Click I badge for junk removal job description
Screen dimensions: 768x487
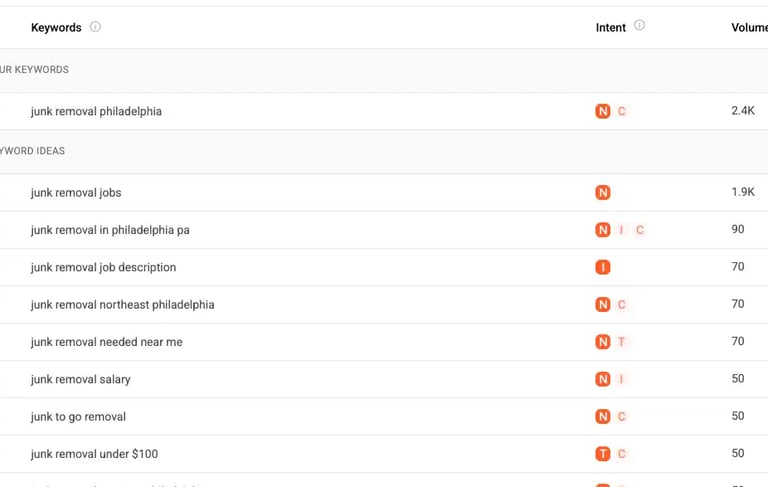click(603, 267)
